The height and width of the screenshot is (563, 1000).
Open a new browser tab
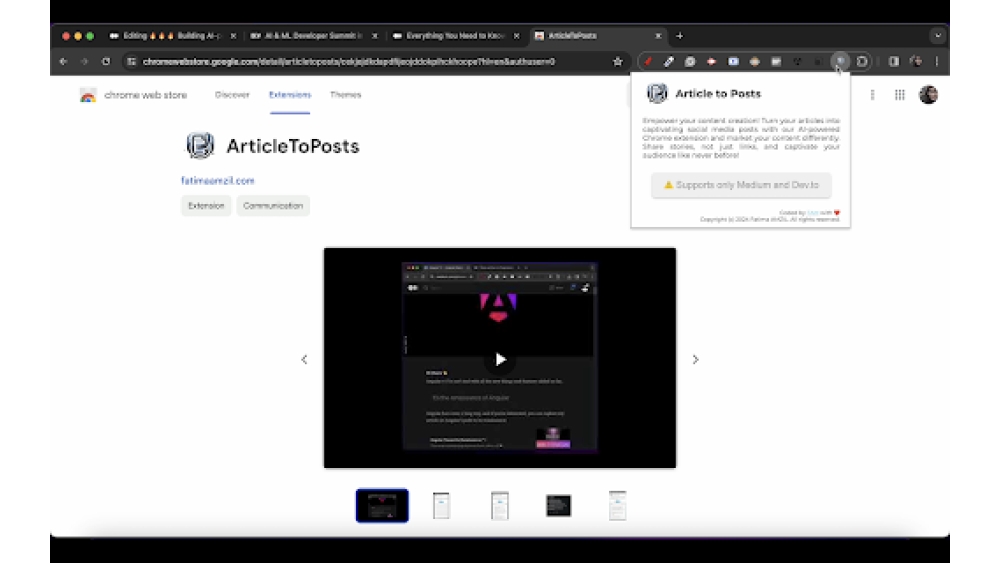point(680,36)
